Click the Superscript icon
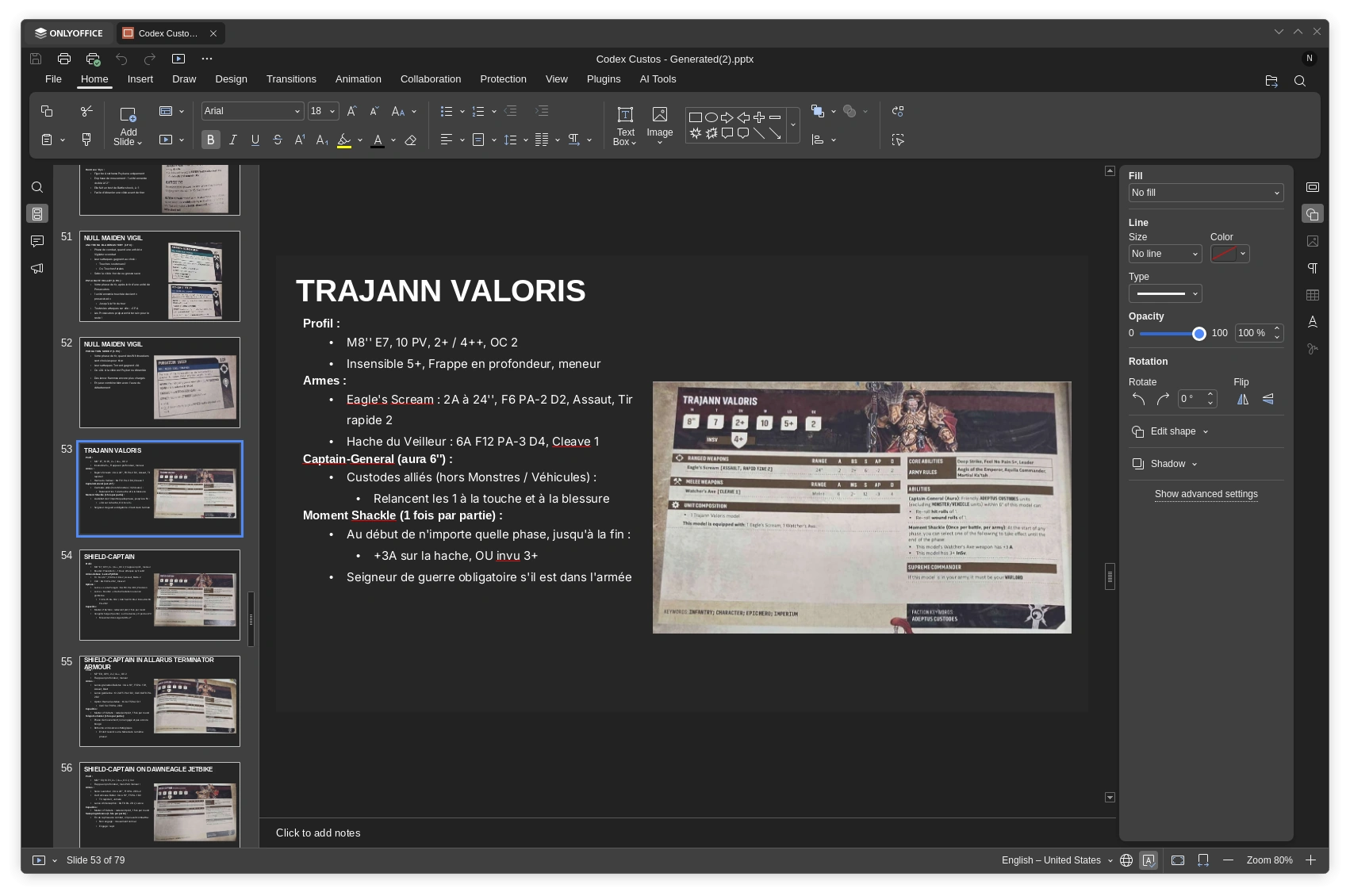This screenshot has width=1350, height=896. point(300,140)
